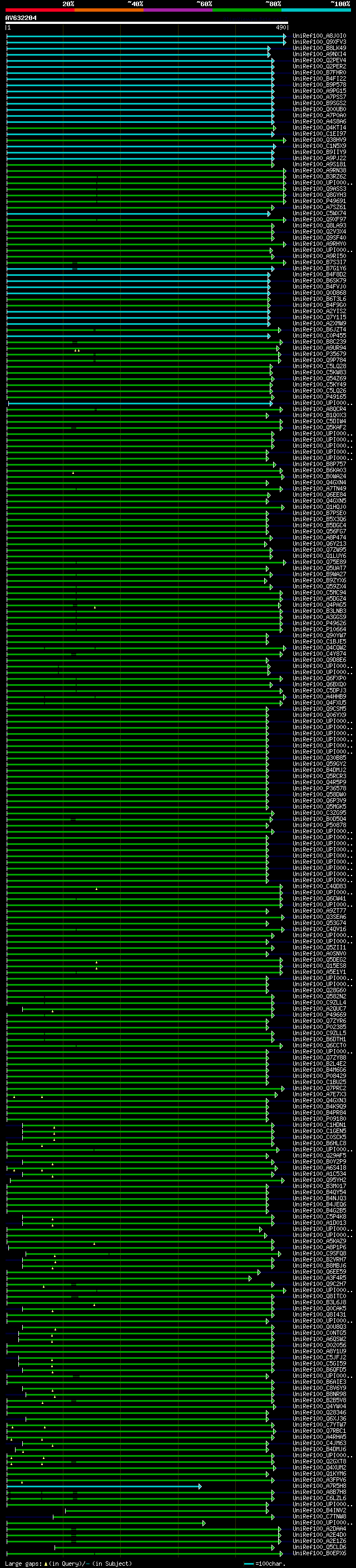Click hit label UniRef100_P36578
This screenshot has width=356, height=1568.
click(x=319, y=788)
